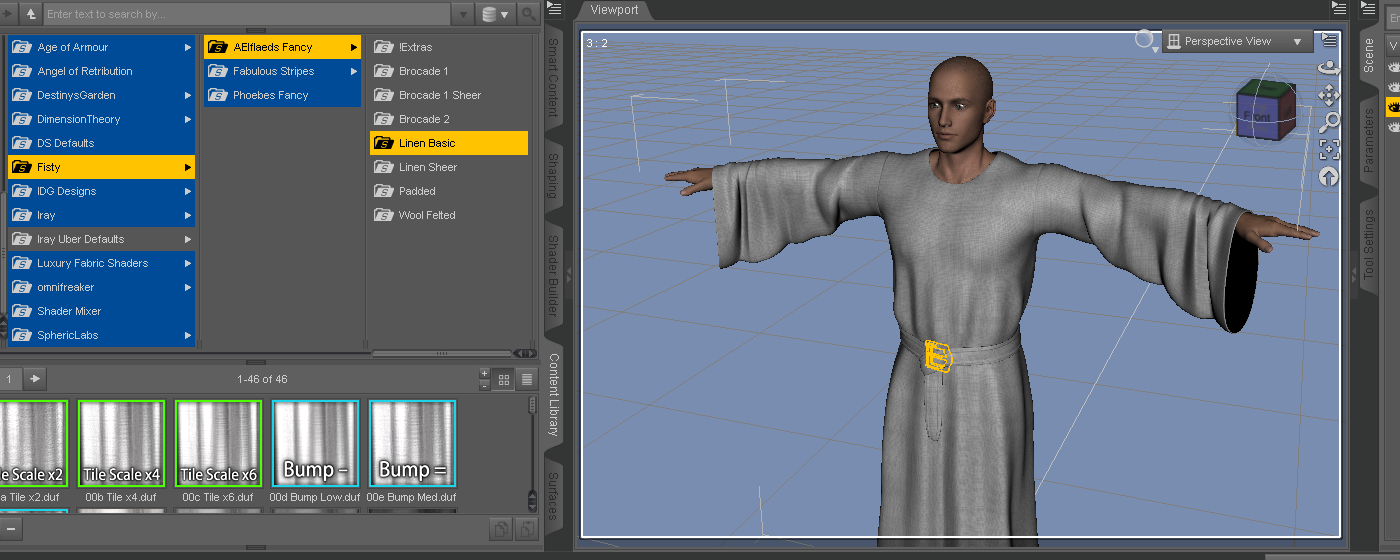Switch to the Scene tab

pos(1368,56)
